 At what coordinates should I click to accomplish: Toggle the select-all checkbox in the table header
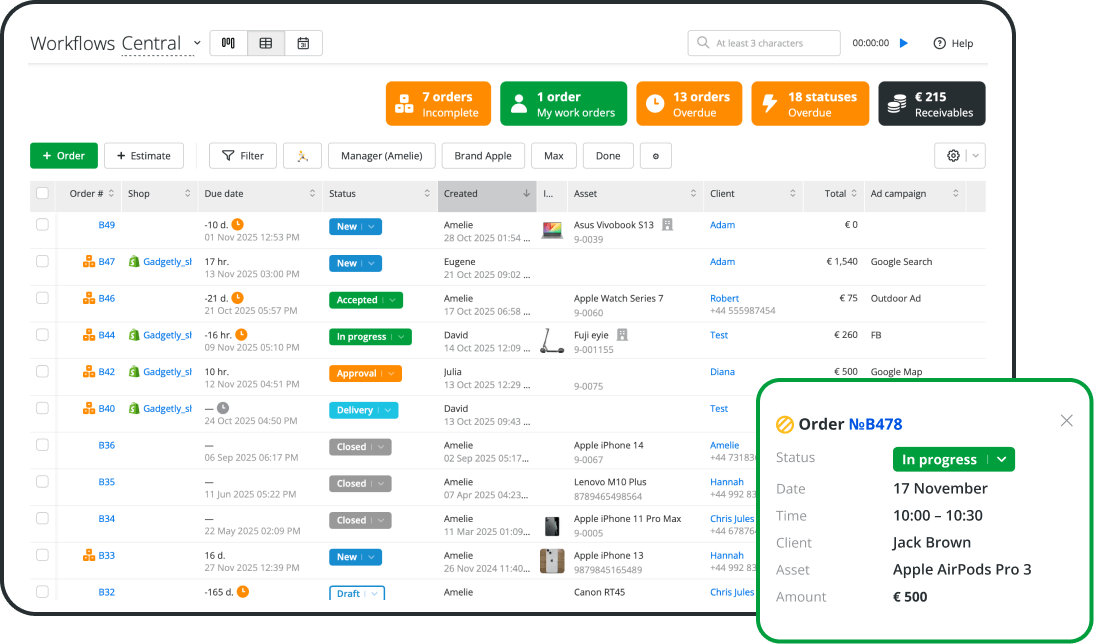tap(42, 194)
